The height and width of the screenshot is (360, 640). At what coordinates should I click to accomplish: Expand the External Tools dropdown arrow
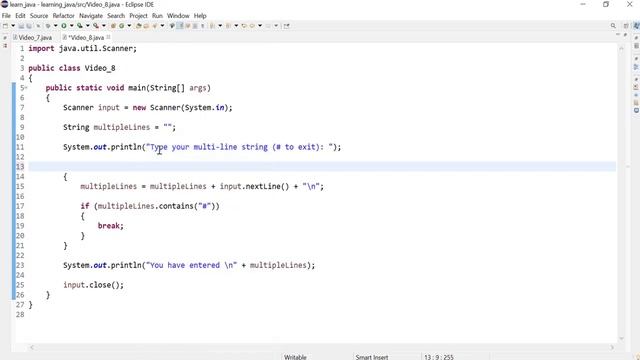pyautogui.click(x=104, y=26)
